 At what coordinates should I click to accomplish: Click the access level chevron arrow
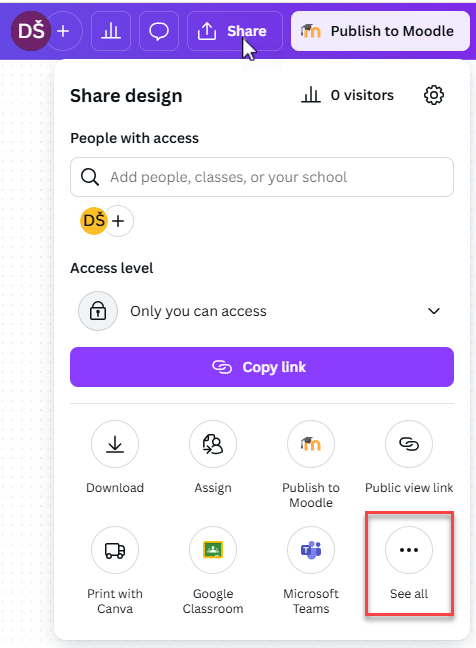[434, 311]
